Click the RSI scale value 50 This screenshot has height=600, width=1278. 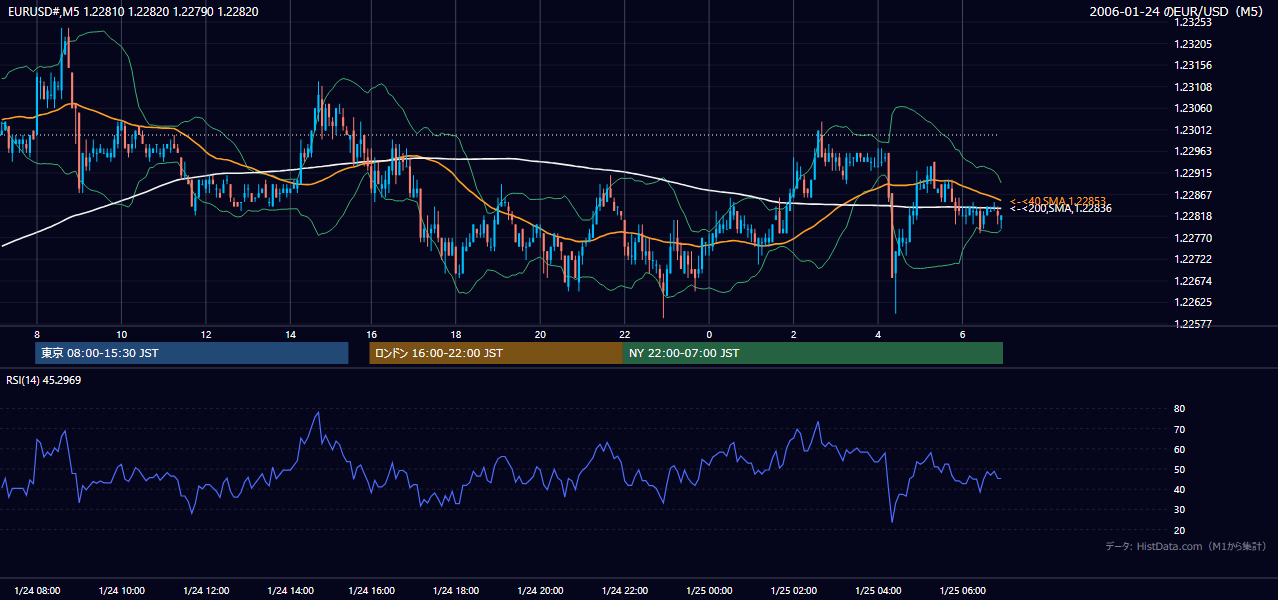pyautogui.click(x=1179, y=469)
